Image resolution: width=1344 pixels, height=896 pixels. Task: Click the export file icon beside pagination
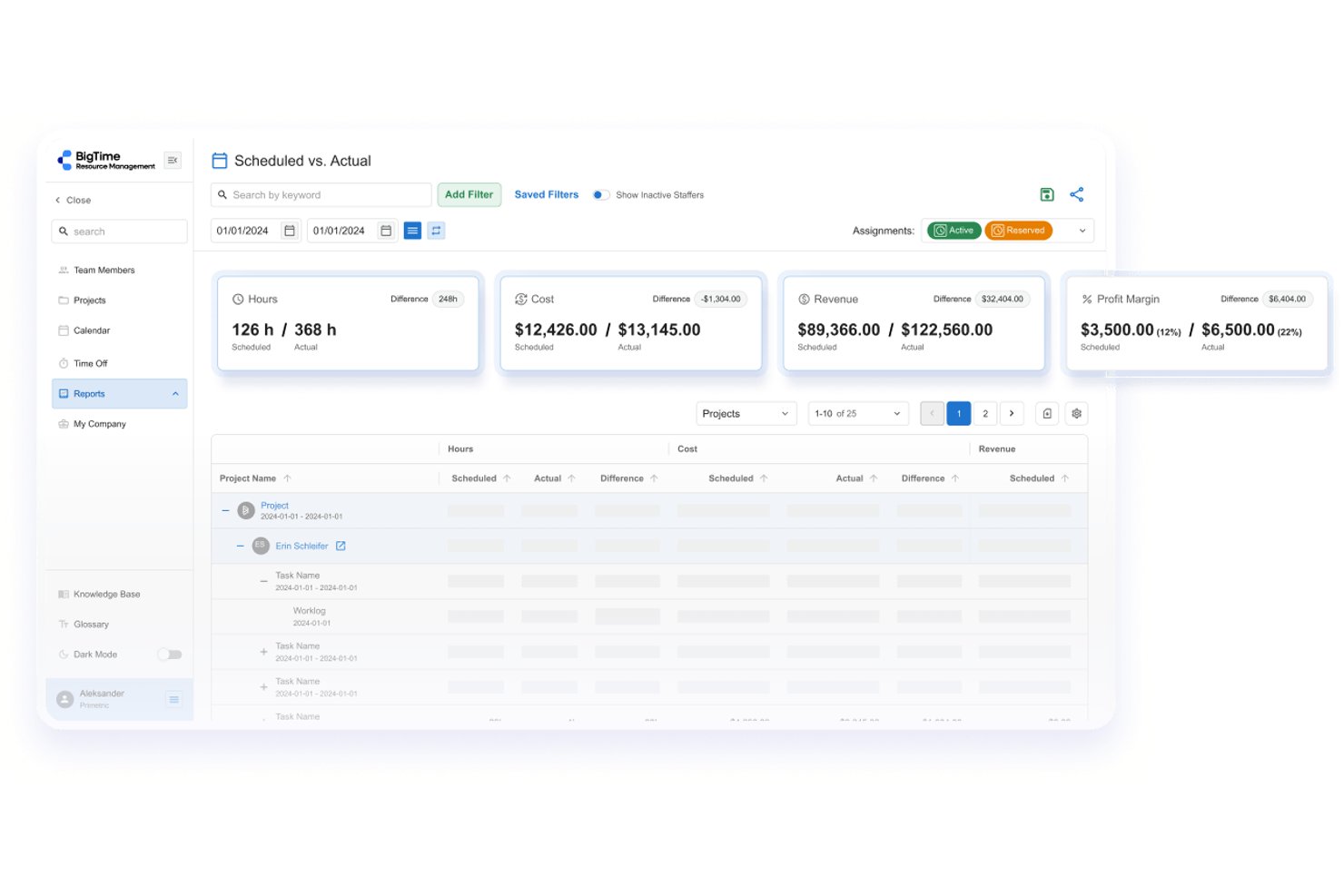pos(1047,414)
